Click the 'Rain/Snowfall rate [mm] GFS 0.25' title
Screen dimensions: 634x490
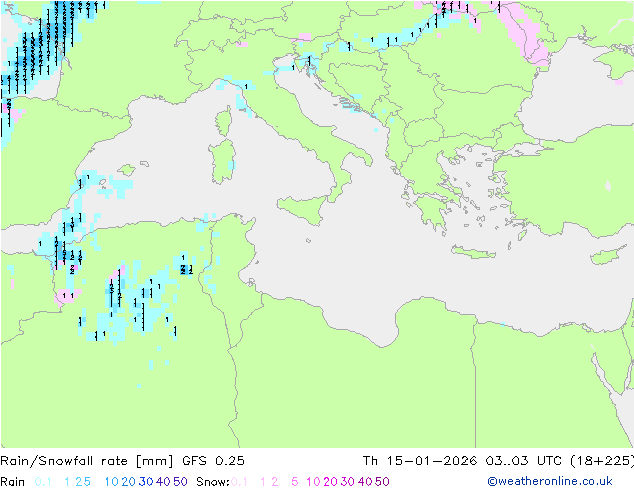click(122, 461)
